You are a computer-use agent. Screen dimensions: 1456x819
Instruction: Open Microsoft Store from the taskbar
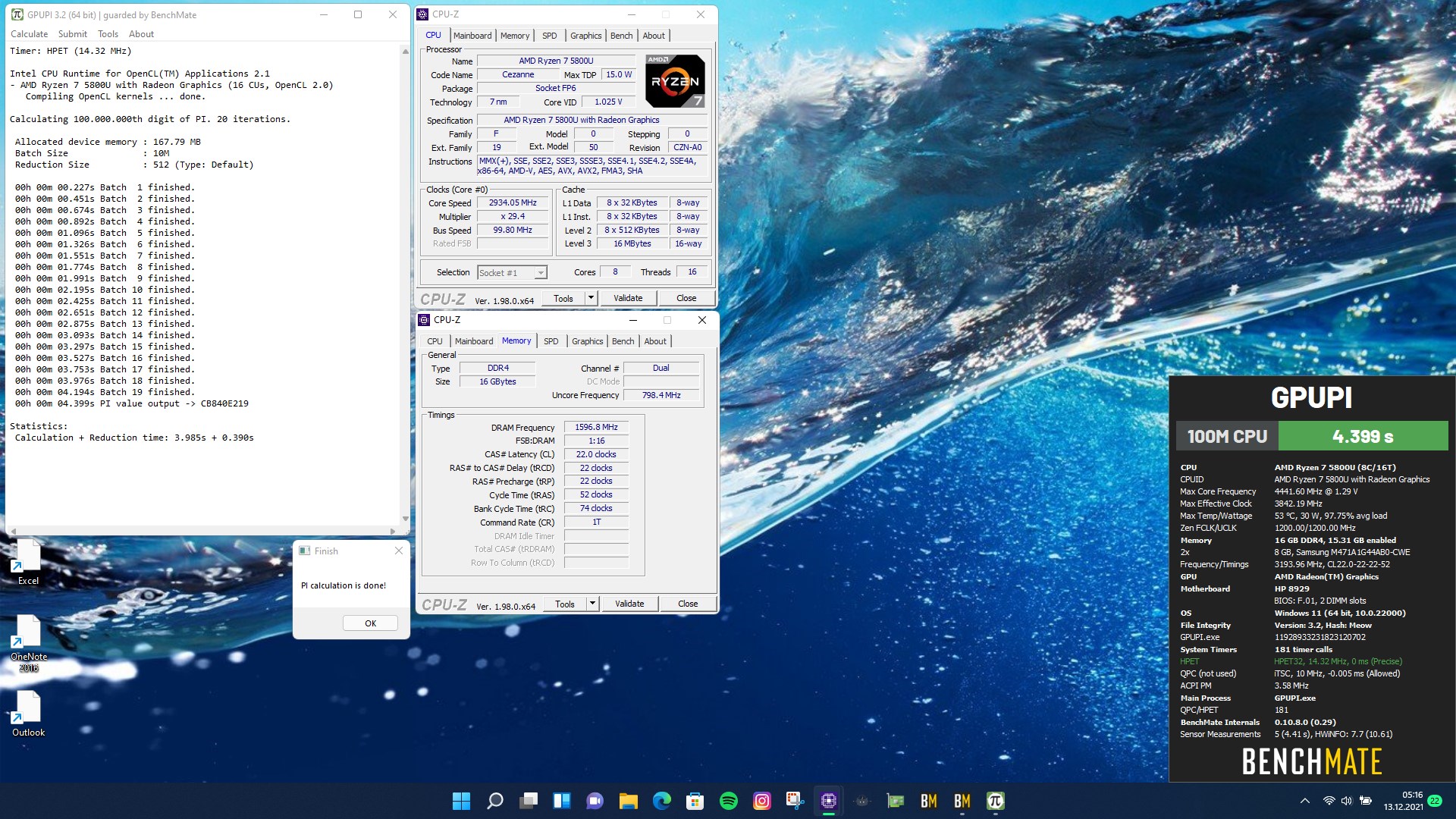pos(695,801)
